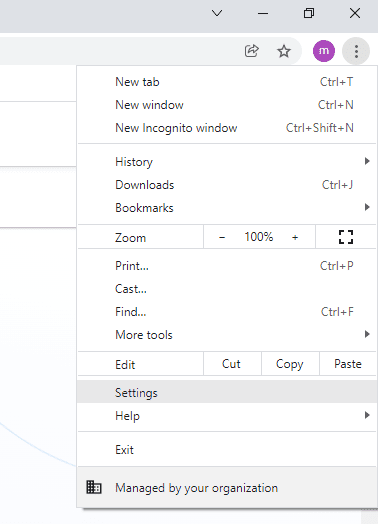Click the Copy button
378x524 pixels.
click(x=290, y=364)
